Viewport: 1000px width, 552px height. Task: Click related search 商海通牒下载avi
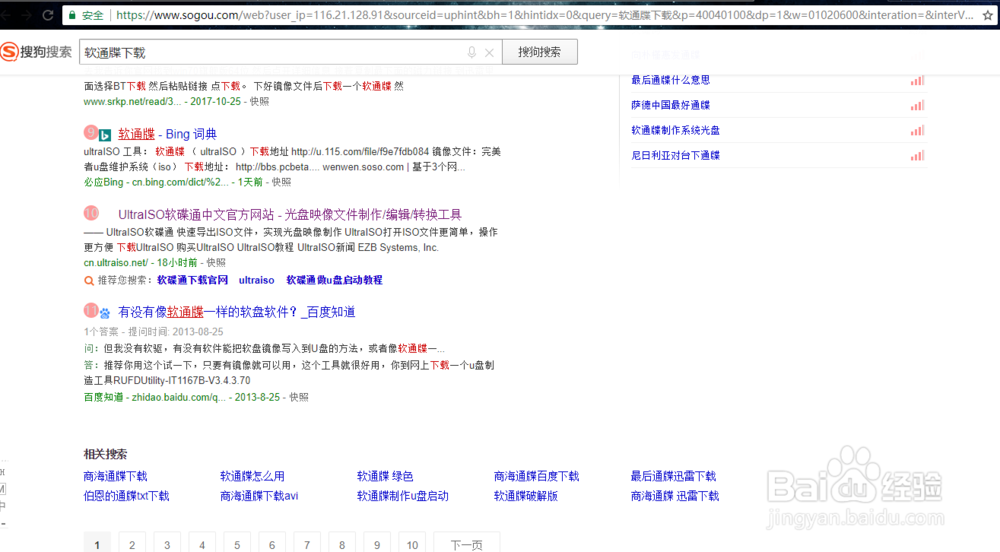[x=259, y=496]
